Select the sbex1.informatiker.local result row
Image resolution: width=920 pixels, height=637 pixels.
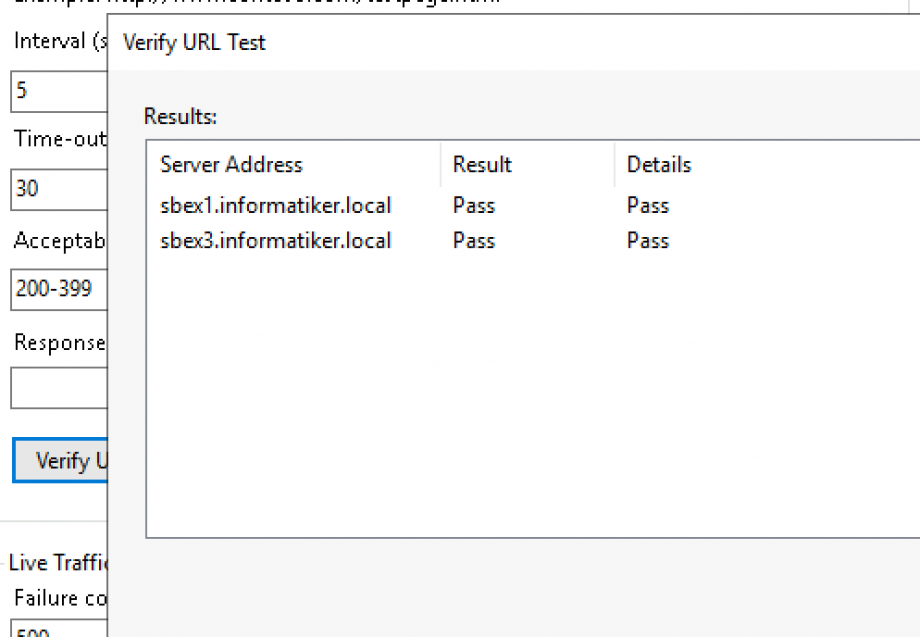(x=275, y=205)
